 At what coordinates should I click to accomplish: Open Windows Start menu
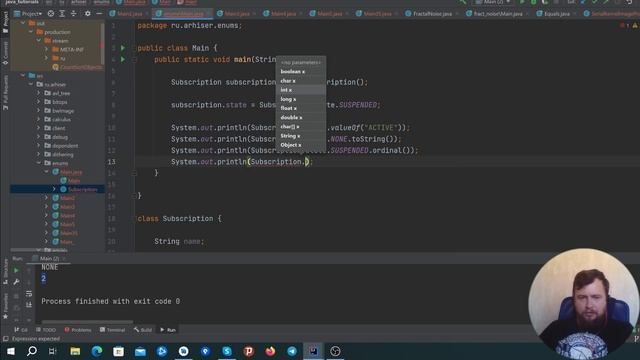(11, 351)
